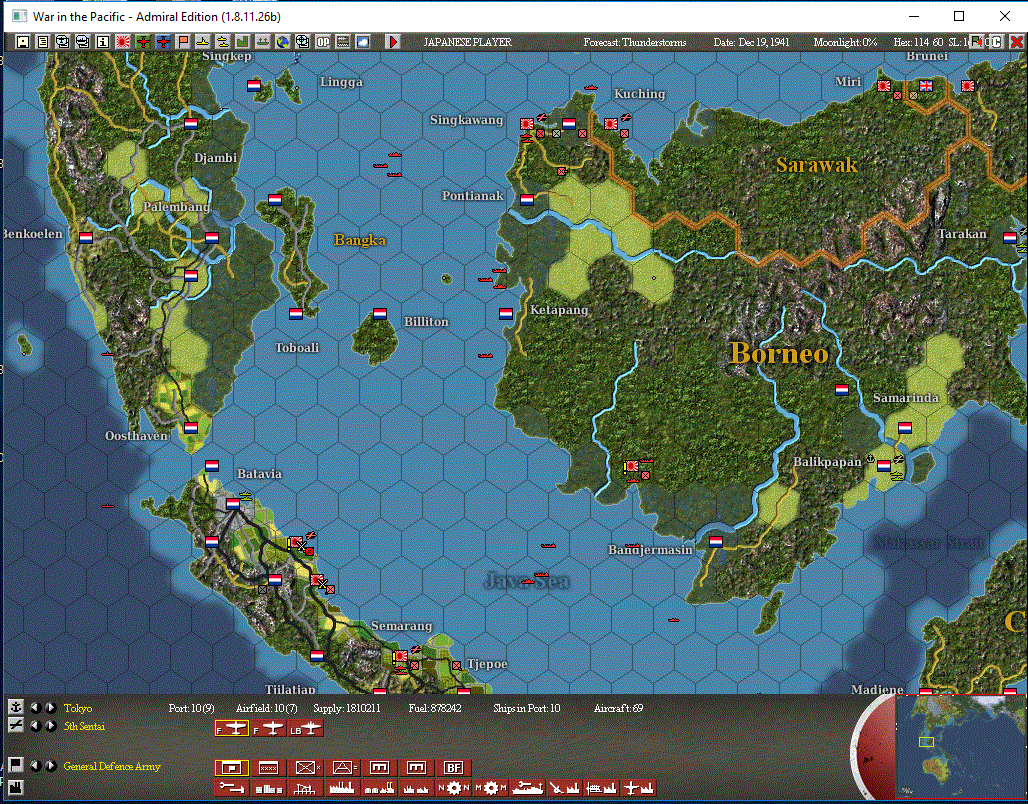Image resolution: width=1028 pixels, height=804 pixels.
Task: Click the aircraft icon beside 5th Sentai
Action: pyautogui.click(x=16, y=725)
